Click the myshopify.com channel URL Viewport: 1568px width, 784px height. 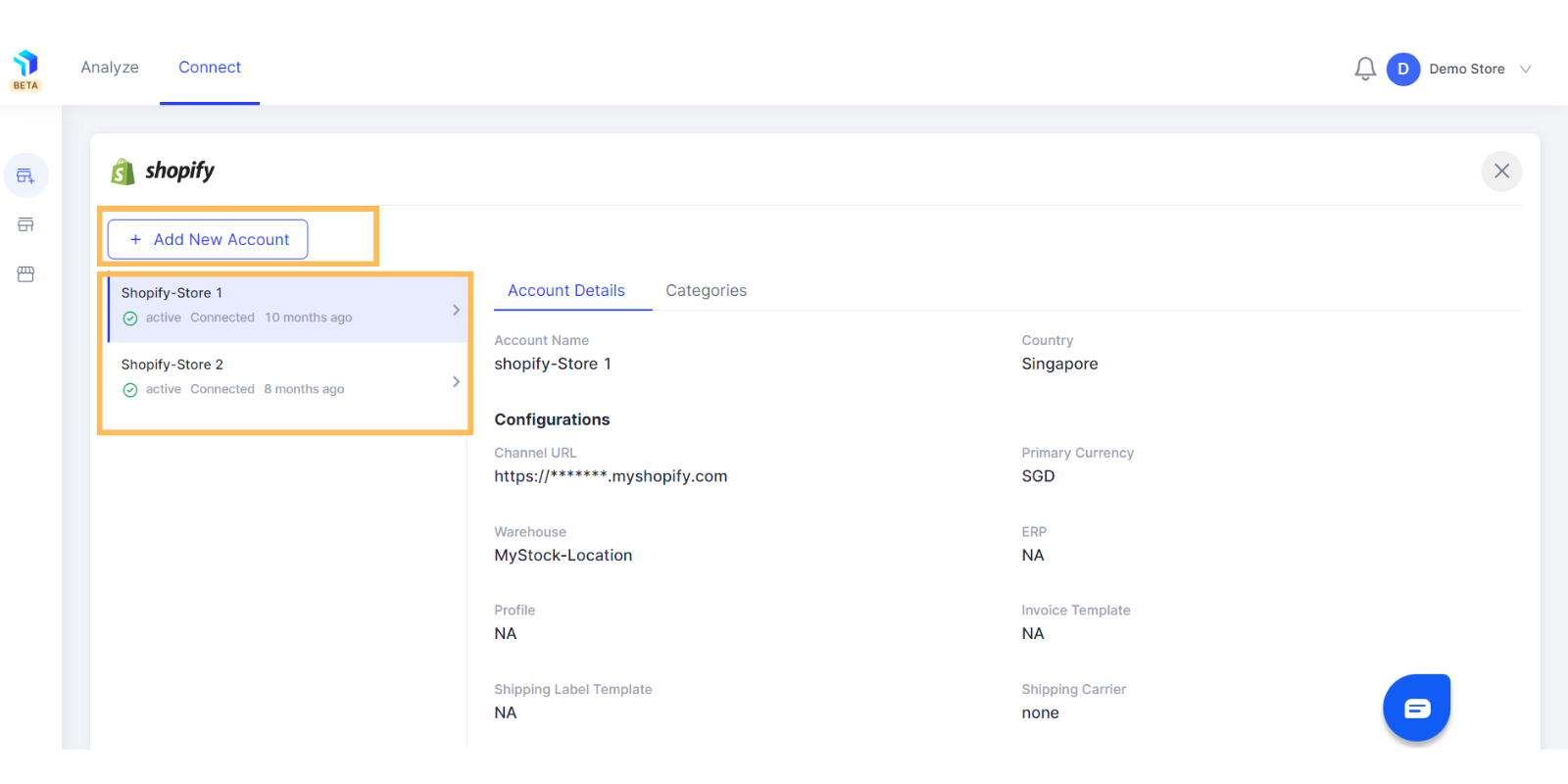pos(611,476)
